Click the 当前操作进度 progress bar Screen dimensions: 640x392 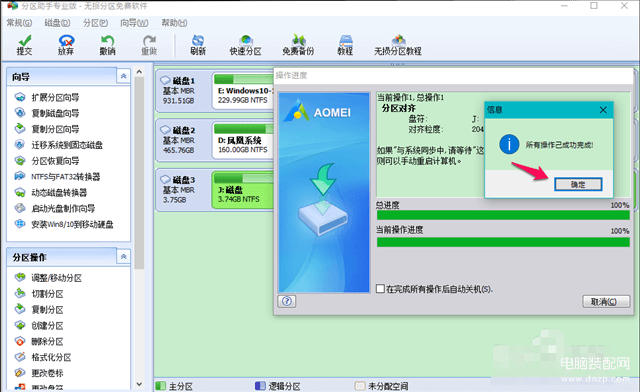pyautogui.click(x=503, y=242)
